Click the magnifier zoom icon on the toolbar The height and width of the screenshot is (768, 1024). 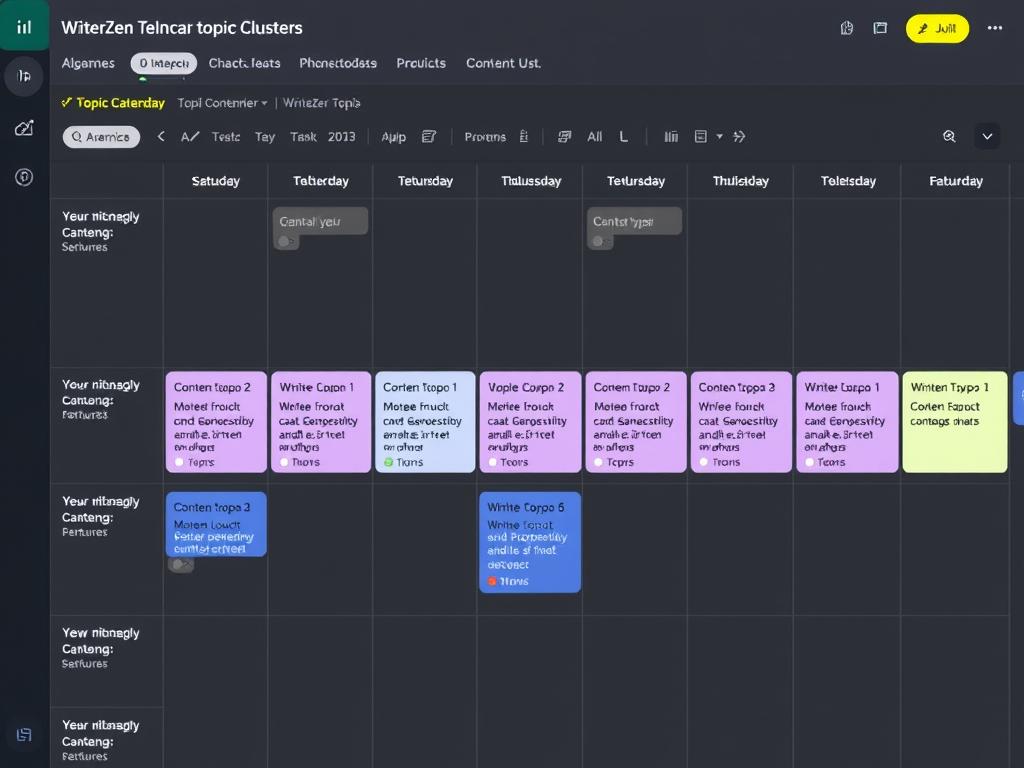(949, 136)
